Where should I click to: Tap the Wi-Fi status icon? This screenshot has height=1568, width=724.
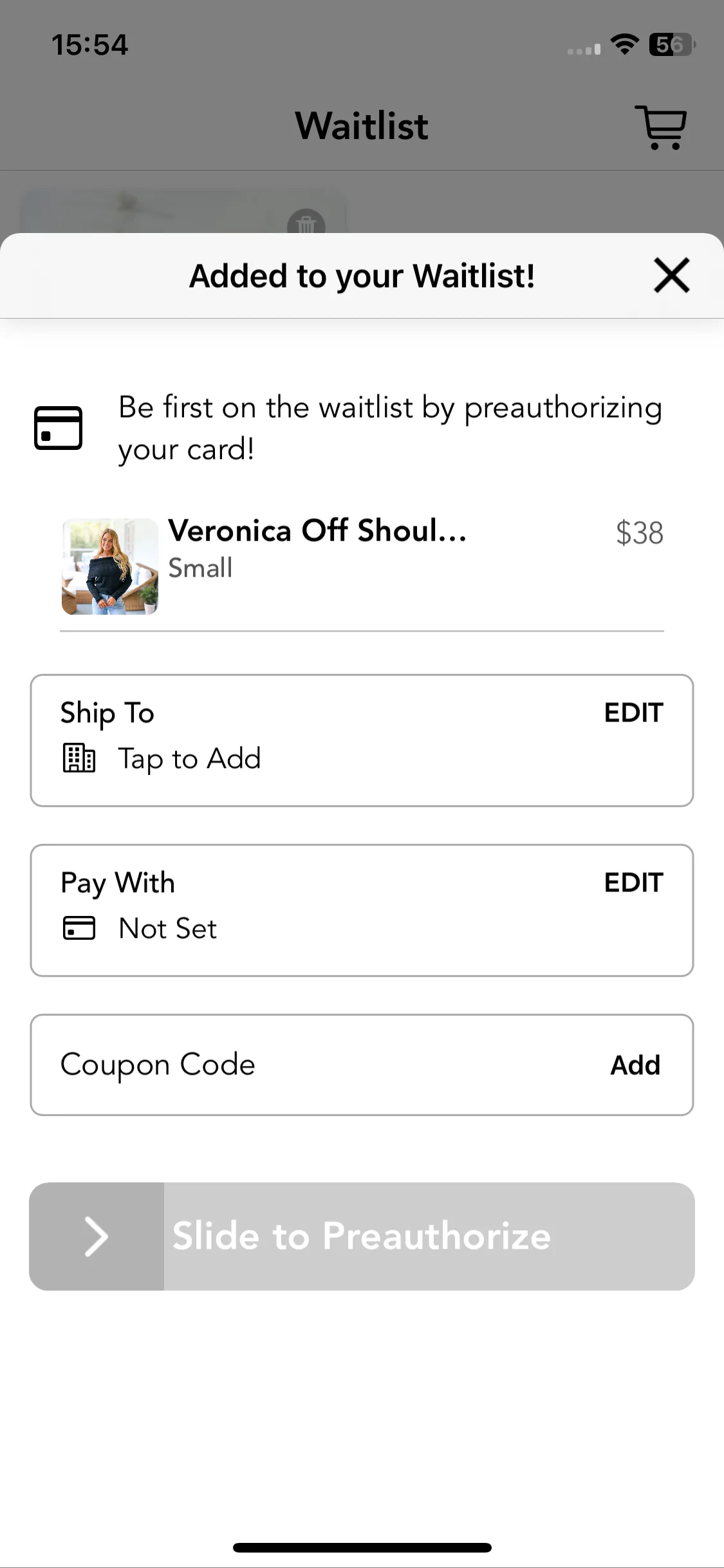[624, 44]
